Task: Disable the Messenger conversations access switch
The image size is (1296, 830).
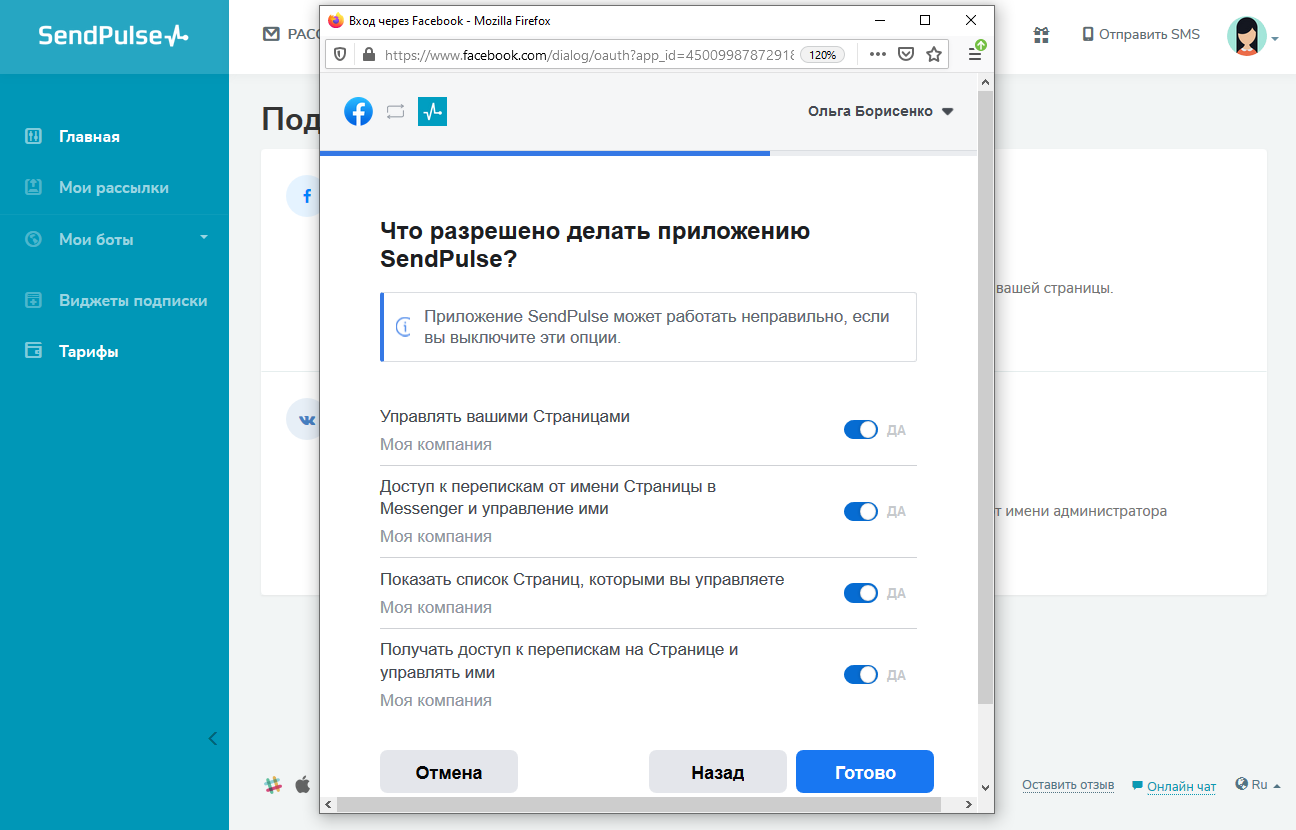Action: [x=861, y=512]
